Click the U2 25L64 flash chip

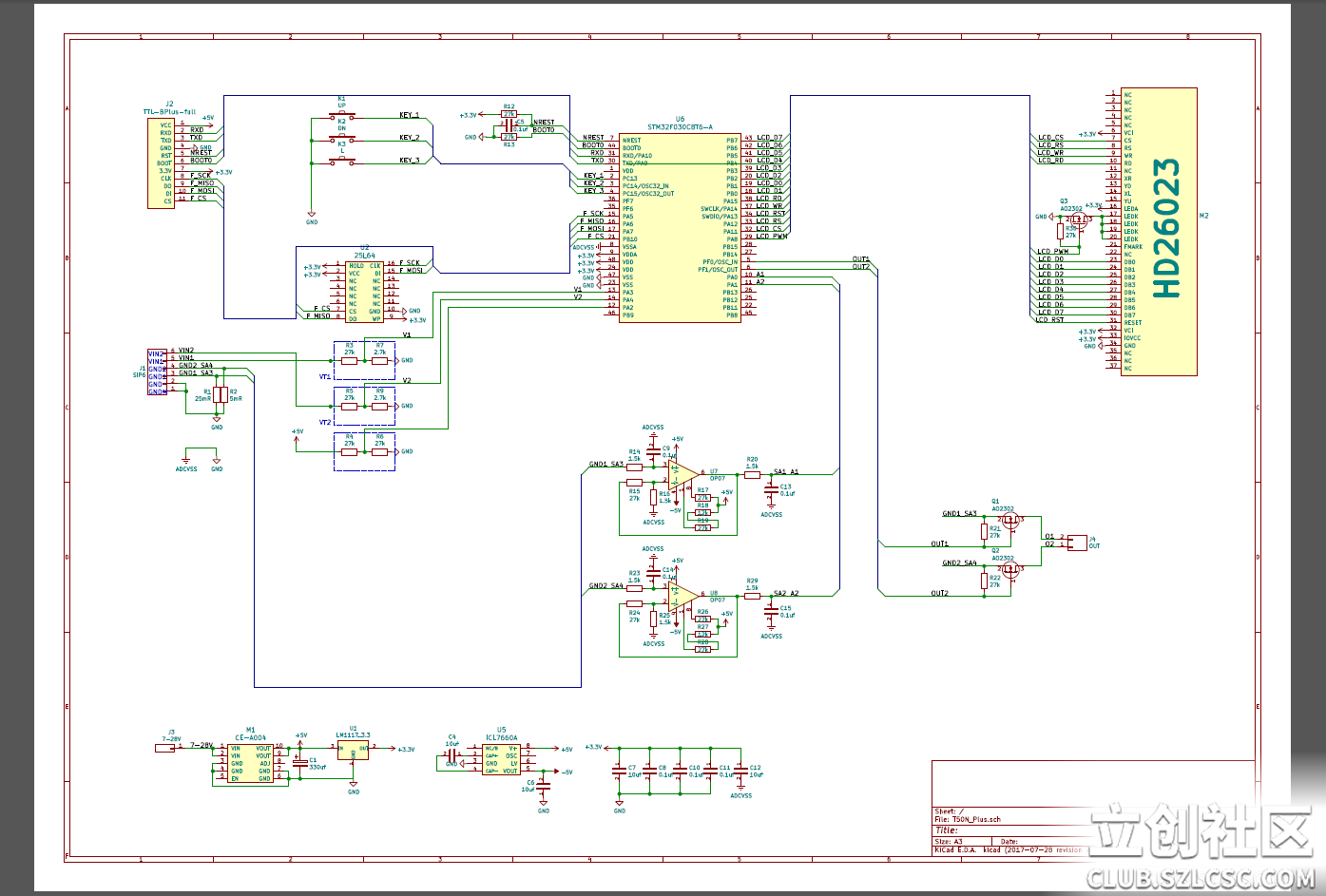click(x=364, y=291)
